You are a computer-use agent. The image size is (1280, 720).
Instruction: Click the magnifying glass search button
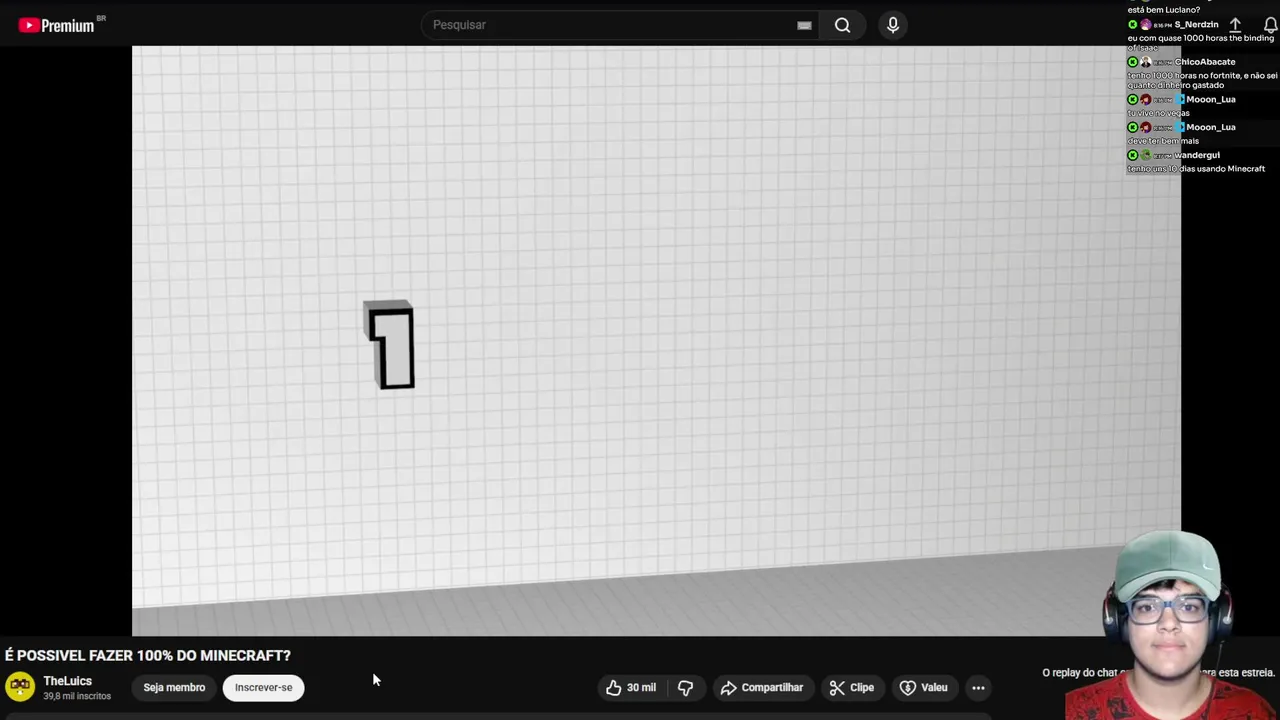point(843,25)
